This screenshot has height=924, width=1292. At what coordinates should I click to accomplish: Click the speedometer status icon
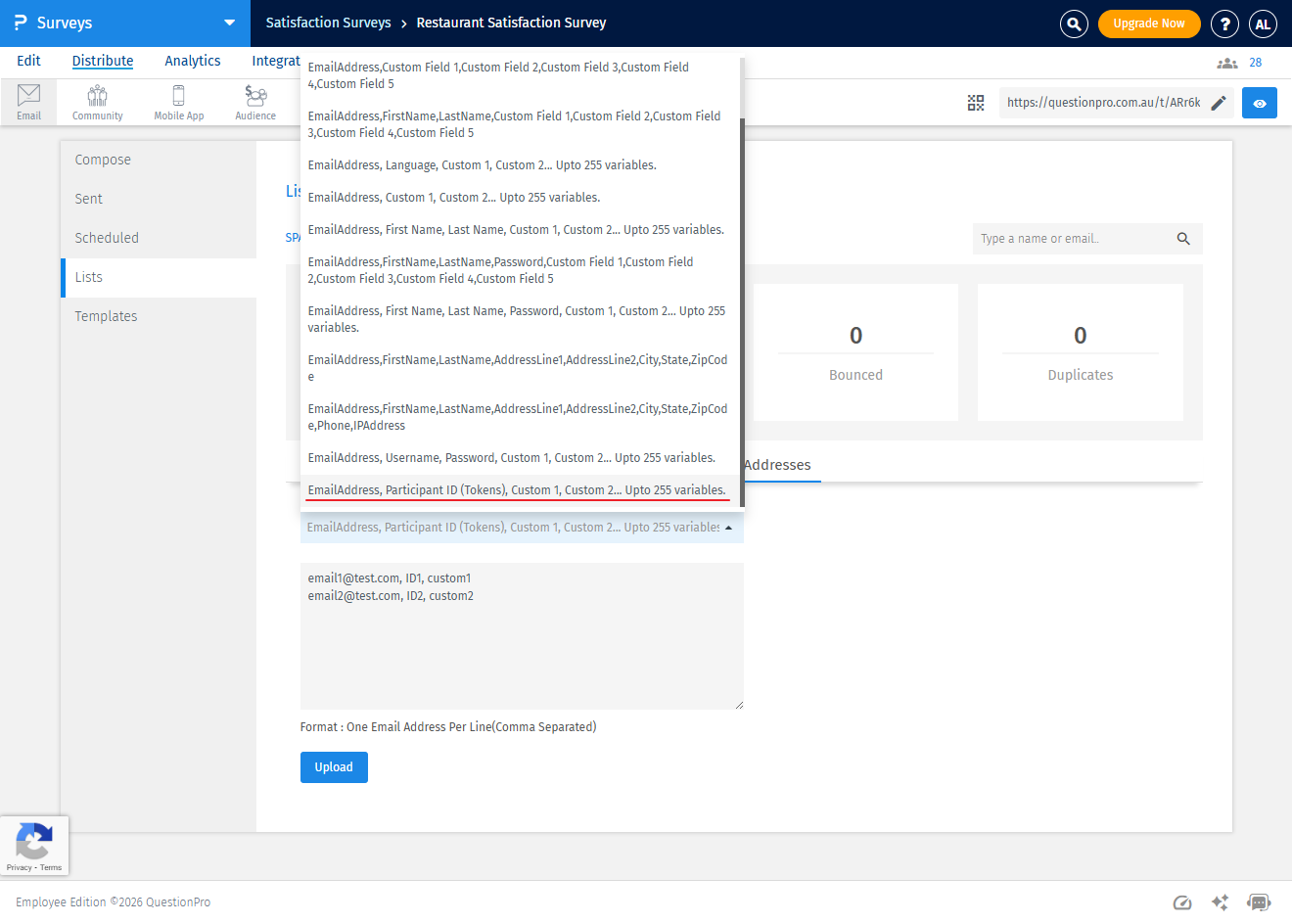[1181, 902]
